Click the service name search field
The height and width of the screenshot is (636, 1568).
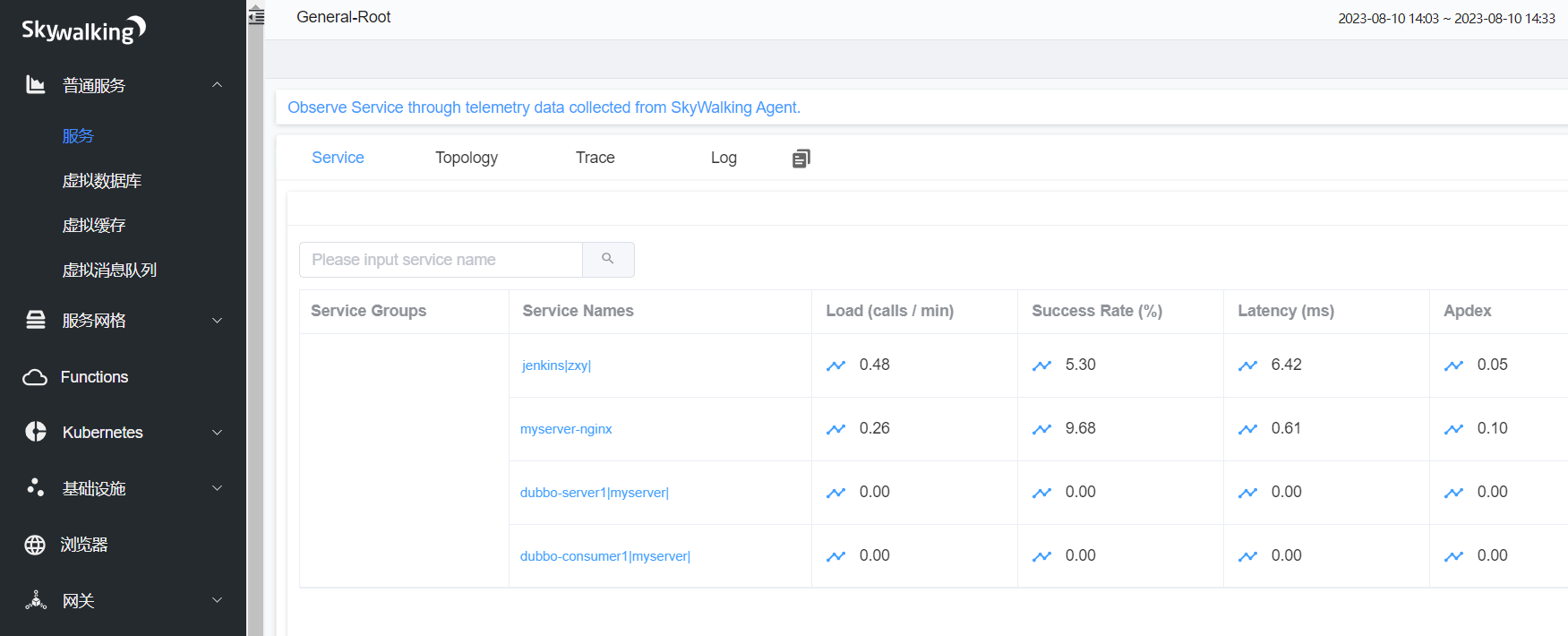(x=441, y=260)
